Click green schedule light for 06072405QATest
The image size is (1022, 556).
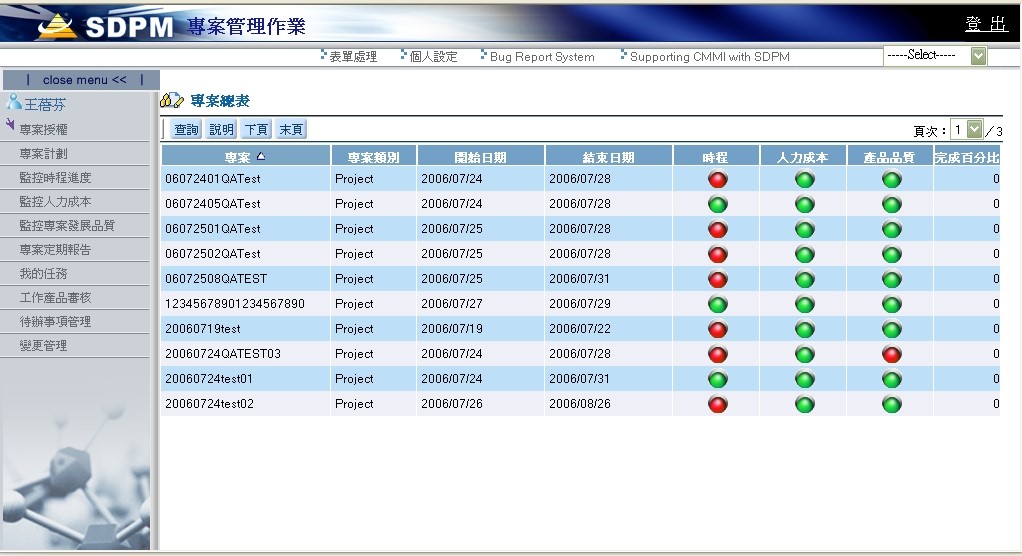click(x=717, y=204)
